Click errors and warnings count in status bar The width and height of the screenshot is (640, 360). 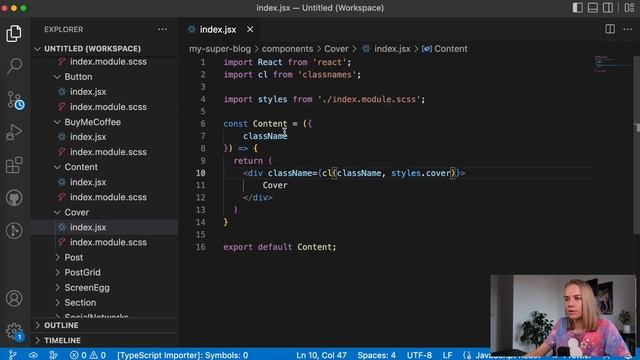coord(88,355)
